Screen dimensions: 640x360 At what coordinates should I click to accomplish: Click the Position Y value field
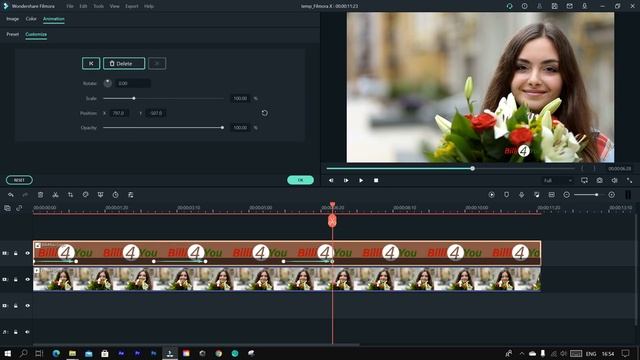156,113
